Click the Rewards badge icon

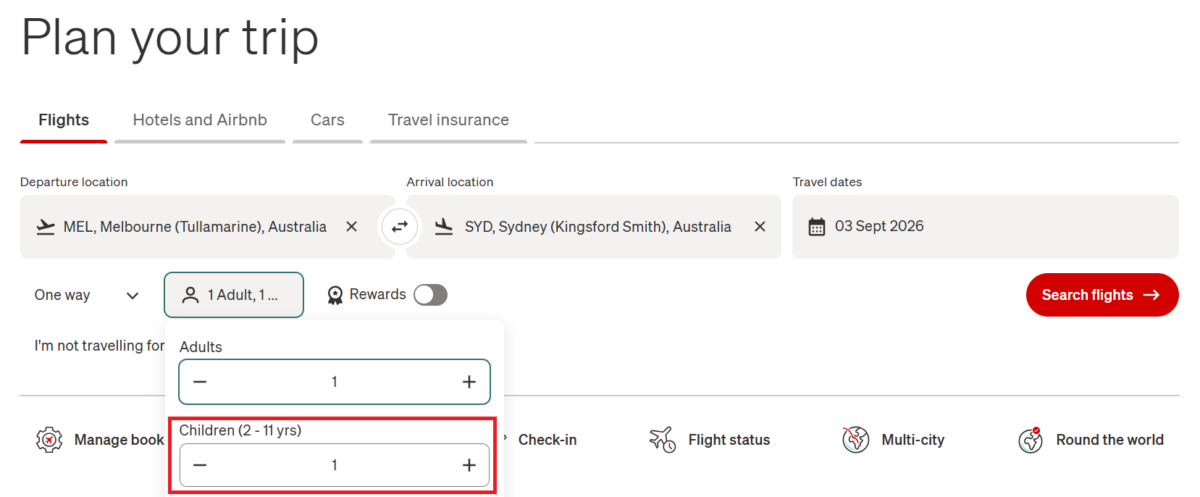[x=336, y=295]
